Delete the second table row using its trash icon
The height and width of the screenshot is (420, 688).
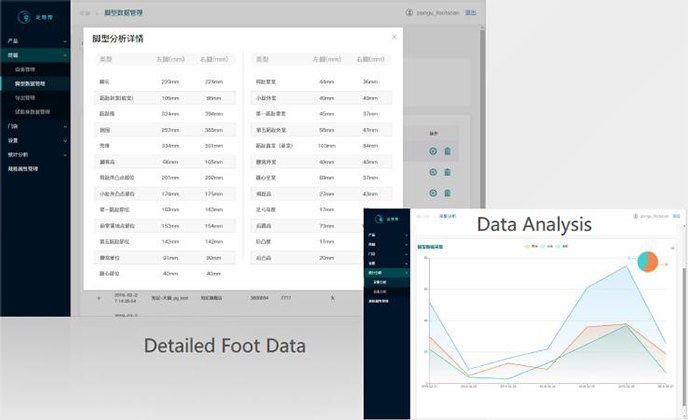coord(447,172)
